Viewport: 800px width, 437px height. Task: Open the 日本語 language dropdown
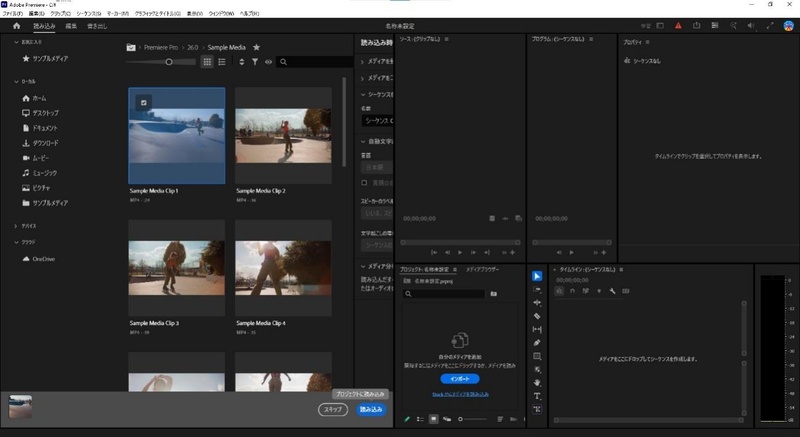tap(377, 167)
